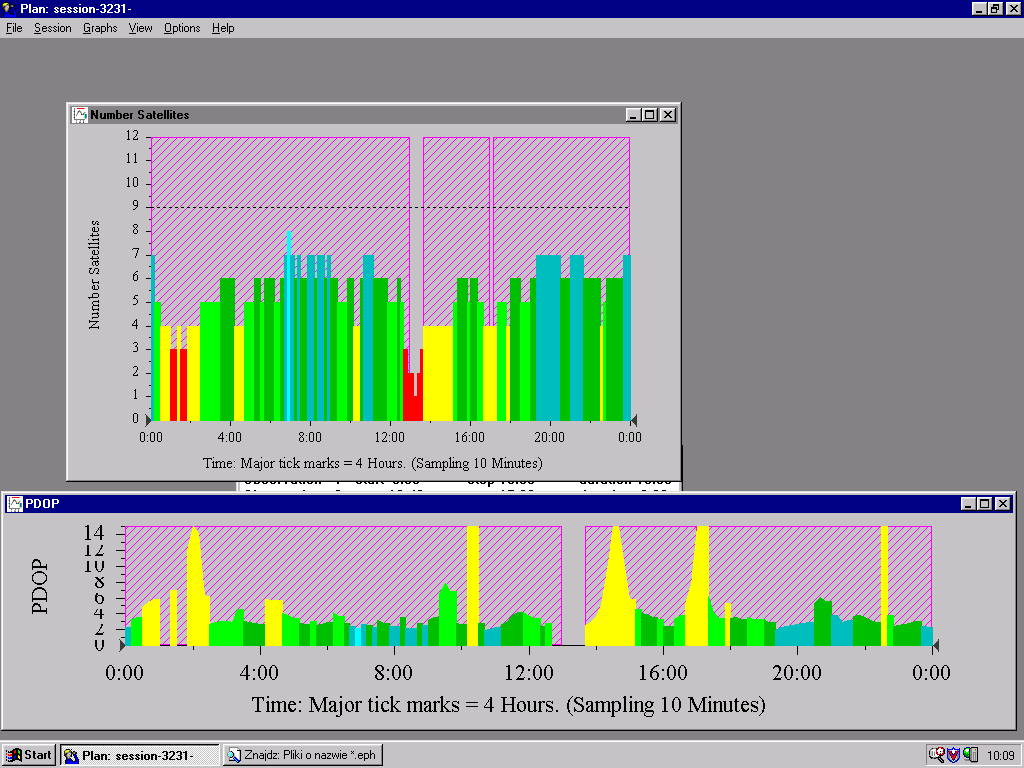The height and width of the screenshot is (768, 1024).
Task: Click the Number Satellites window graph icon
Action: pyautogui.click(x=80, y=115)
